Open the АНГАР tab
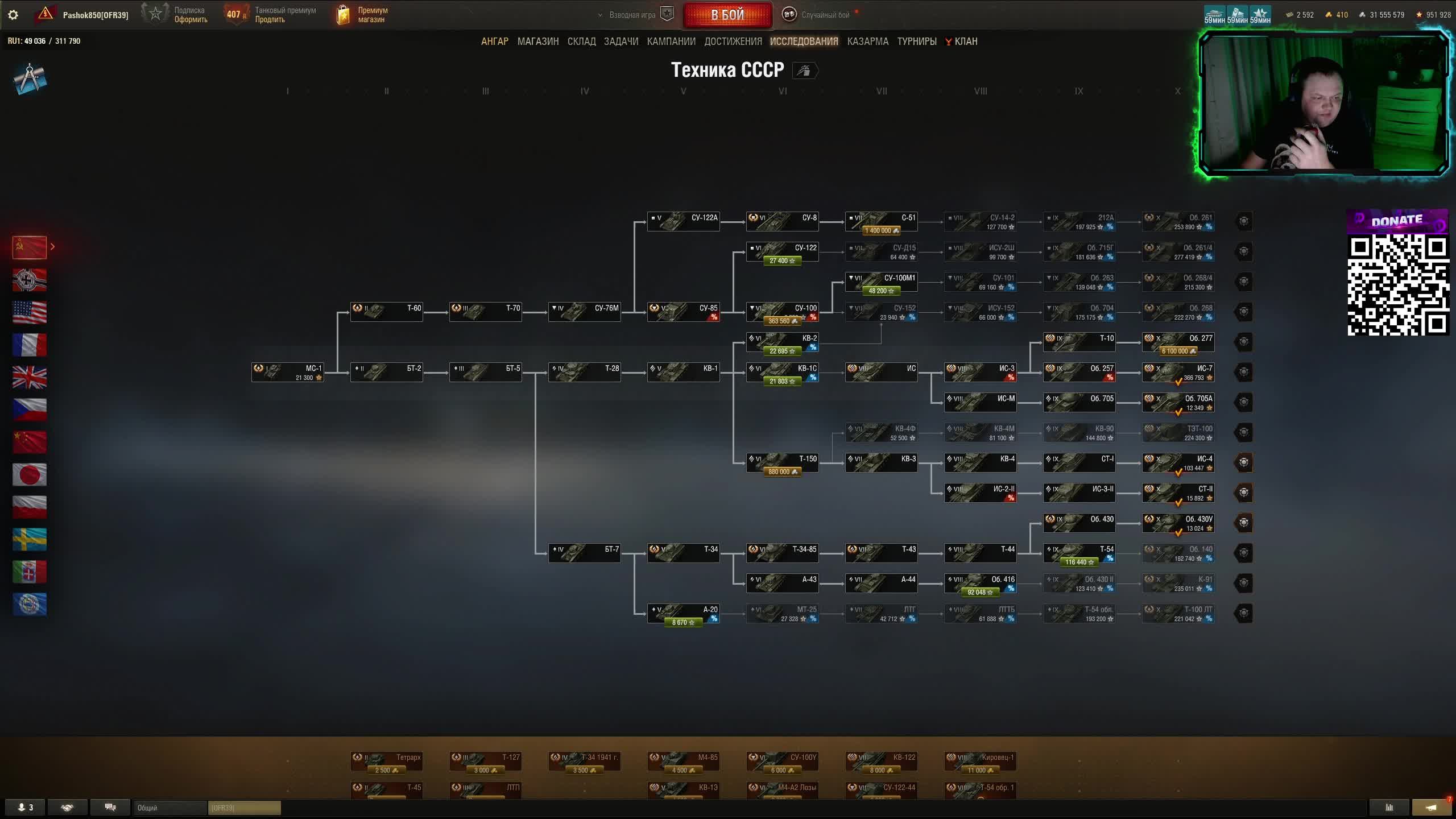 click(x=494, y=42)
